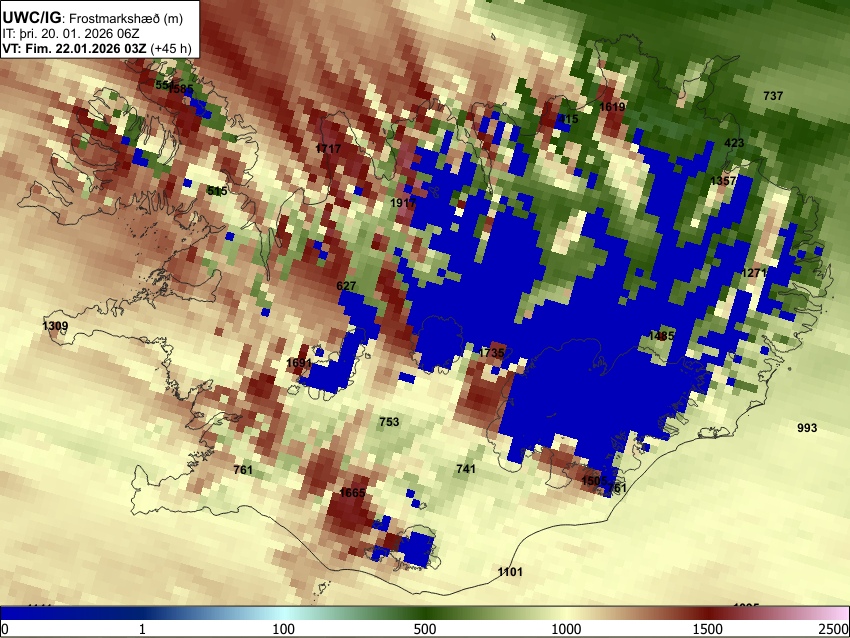Click the map value 1665
Image resolution: width=850 pixels, height=638 pixels.
tap(352, 493)
